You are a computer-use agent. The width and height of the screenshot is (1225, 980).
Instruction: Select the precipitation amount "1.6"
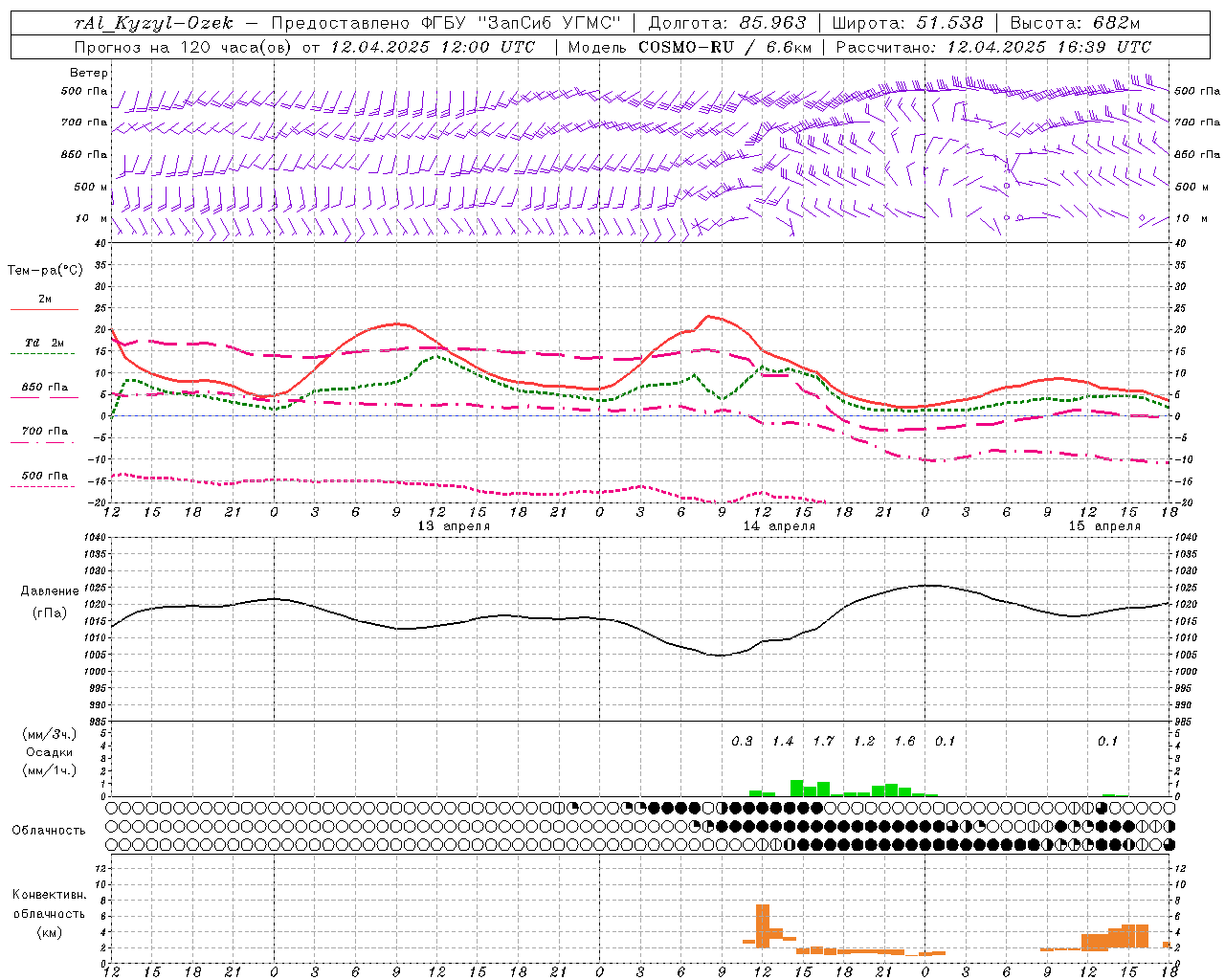pos(904,742)
